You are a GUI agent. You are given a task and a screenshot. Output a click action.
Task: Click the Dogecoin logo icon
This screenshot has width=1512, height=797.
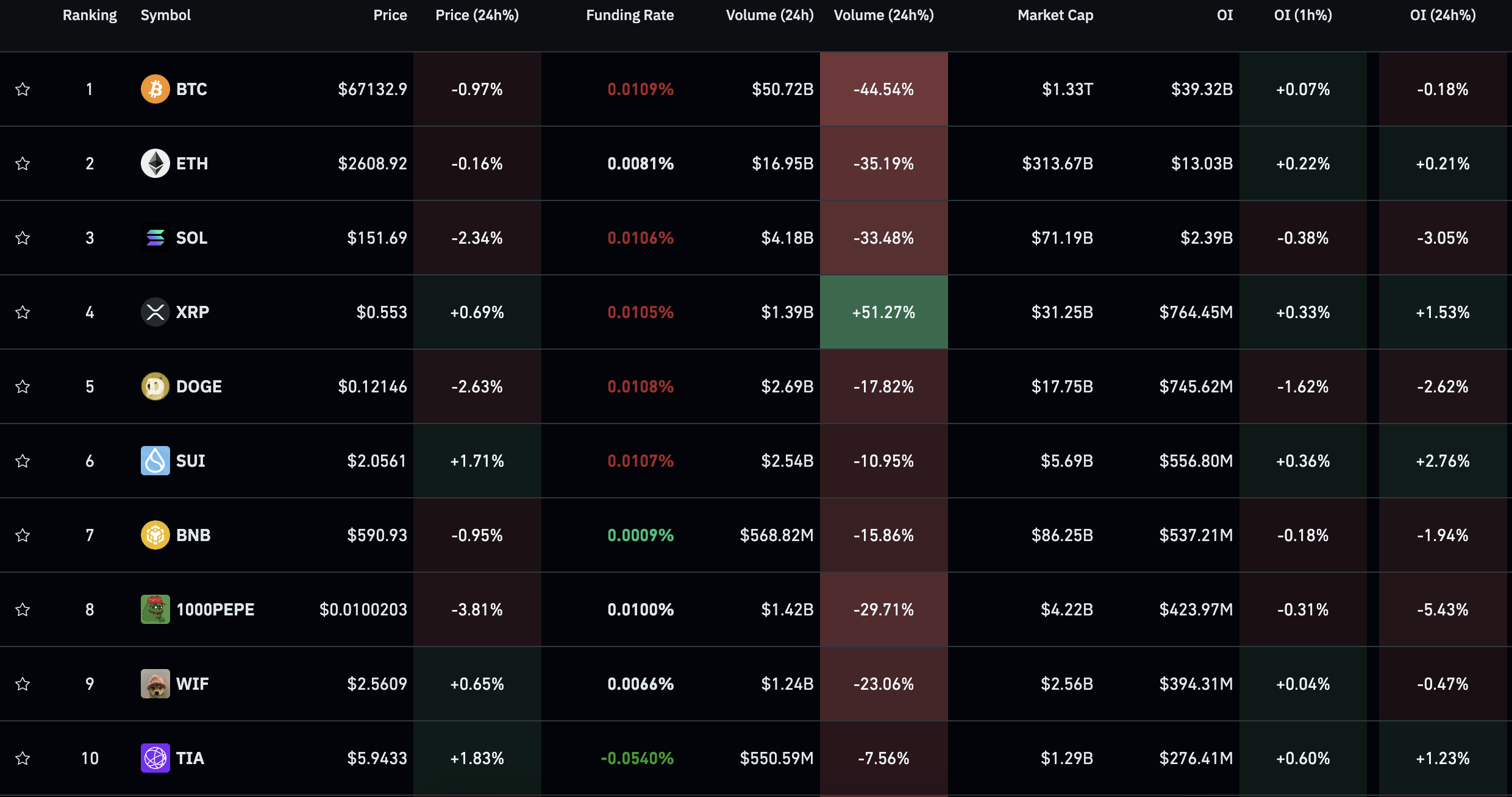tap(155, 386)
